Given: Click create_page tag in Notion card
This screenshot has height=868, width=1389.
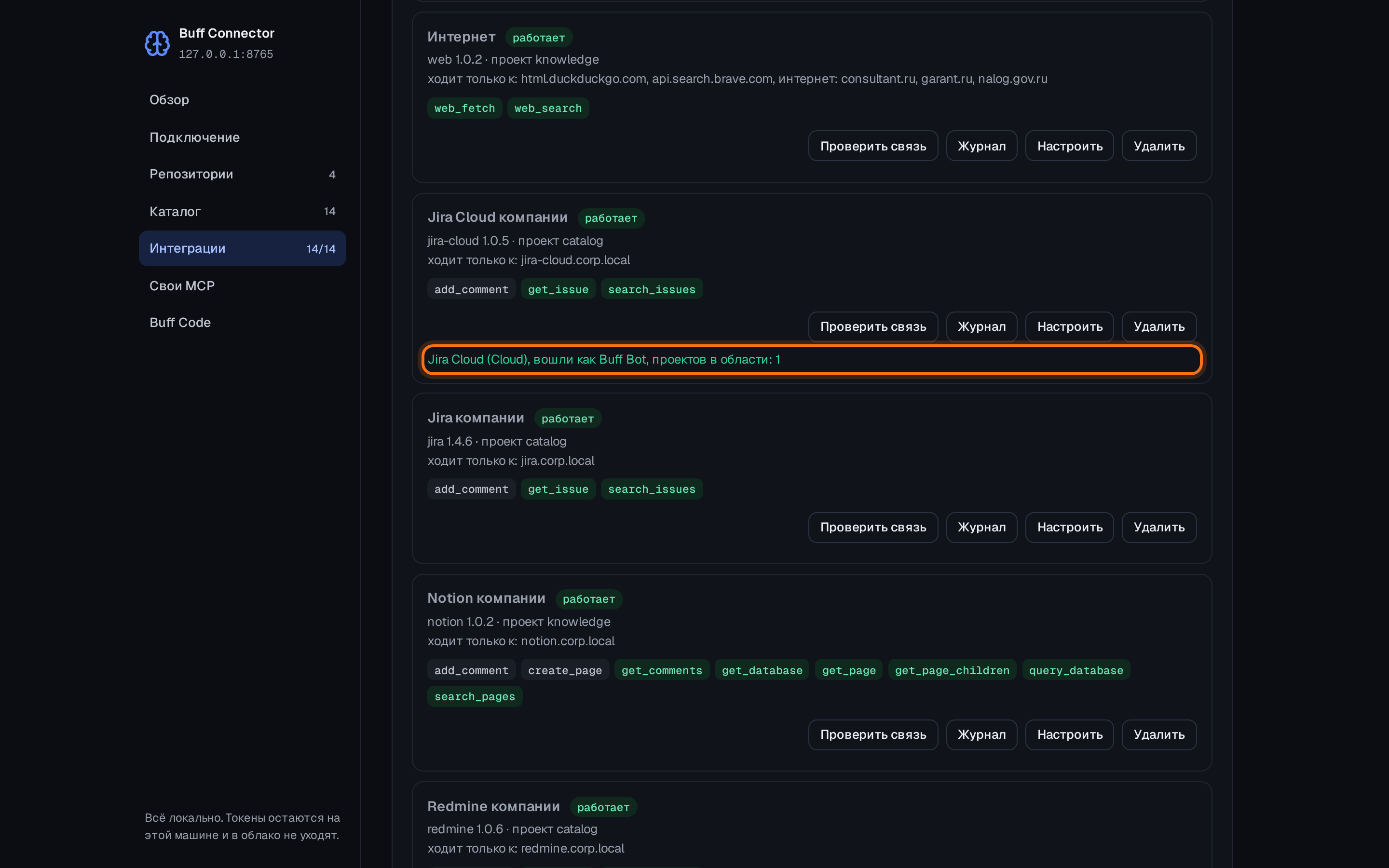Looking at the screenshot, I should pos(565,670).
